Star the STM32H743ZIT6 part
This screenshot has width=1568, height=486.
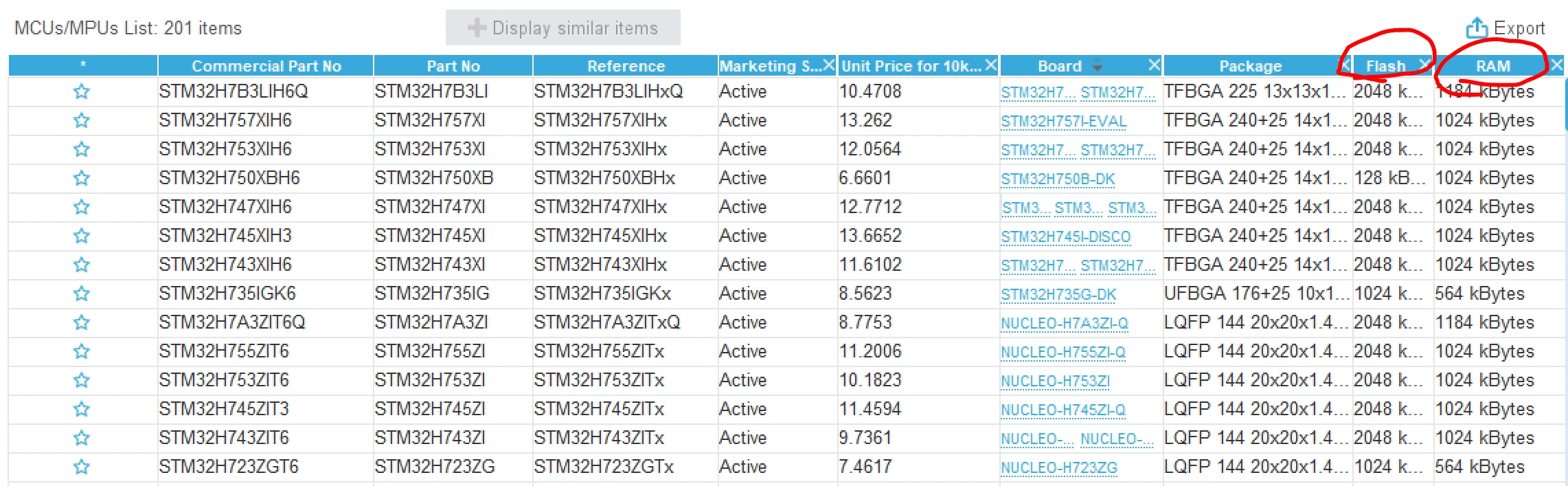pyautogui.click(x=82, y=438)
